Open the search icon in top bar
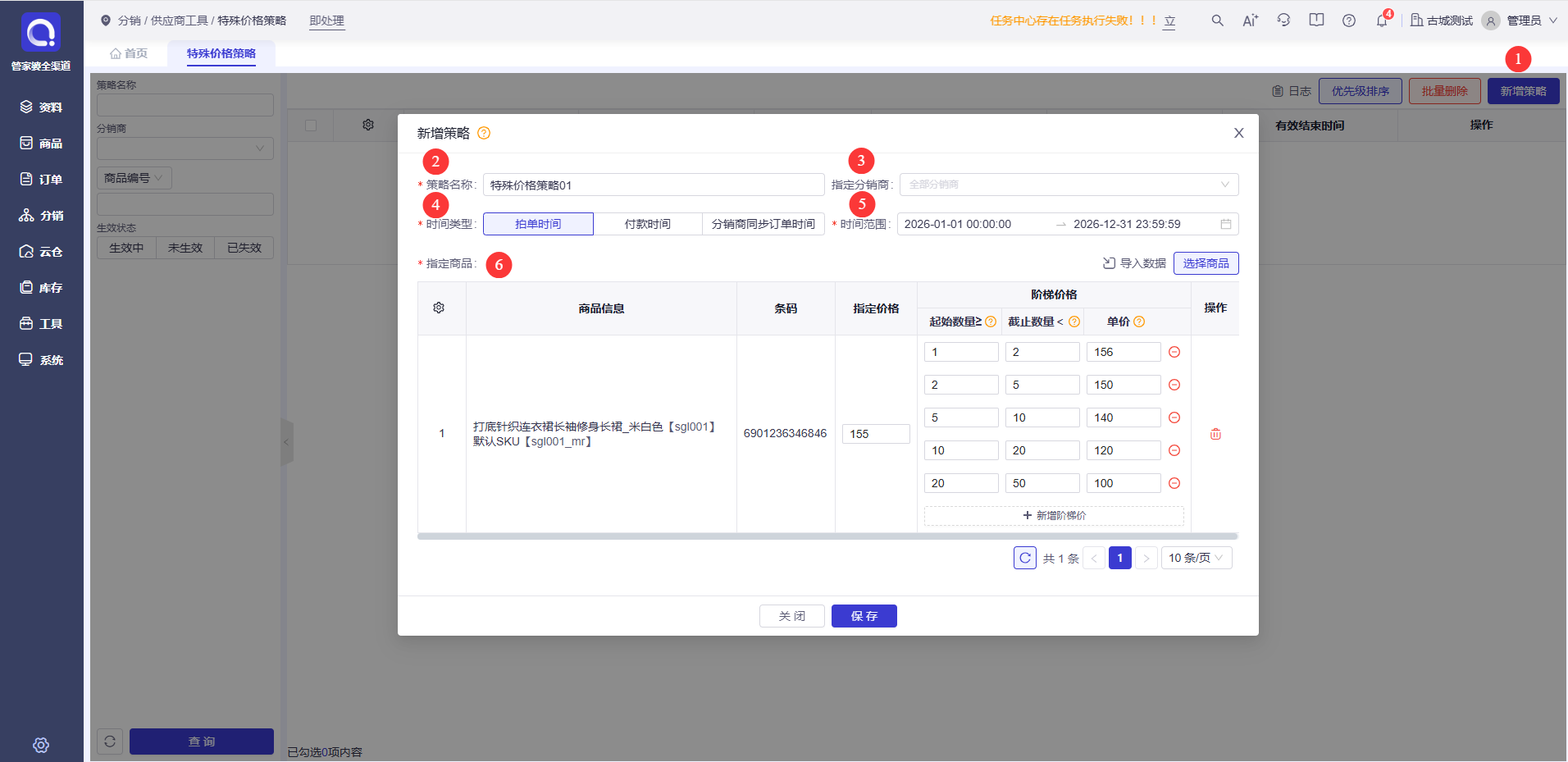Image resolution: width=1568 pixels, height=762 pixels. (1218, 21)
